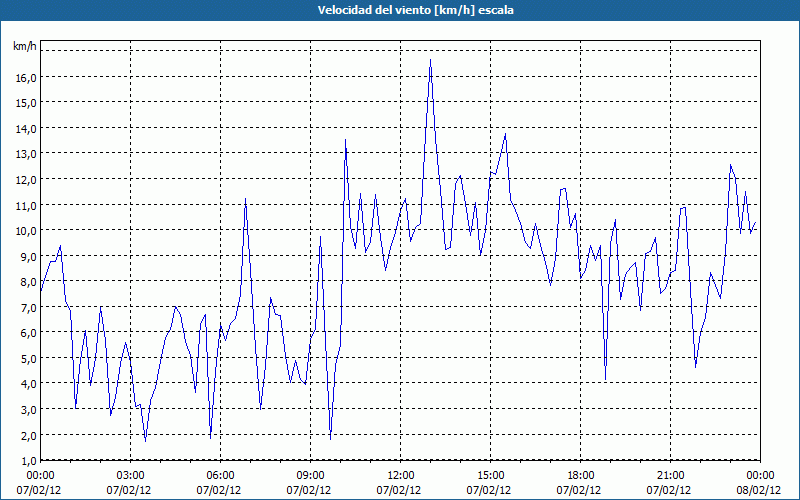Select the 15,0 y-axis value
This screenshot has height=500, width=800.
pos(26,103)
